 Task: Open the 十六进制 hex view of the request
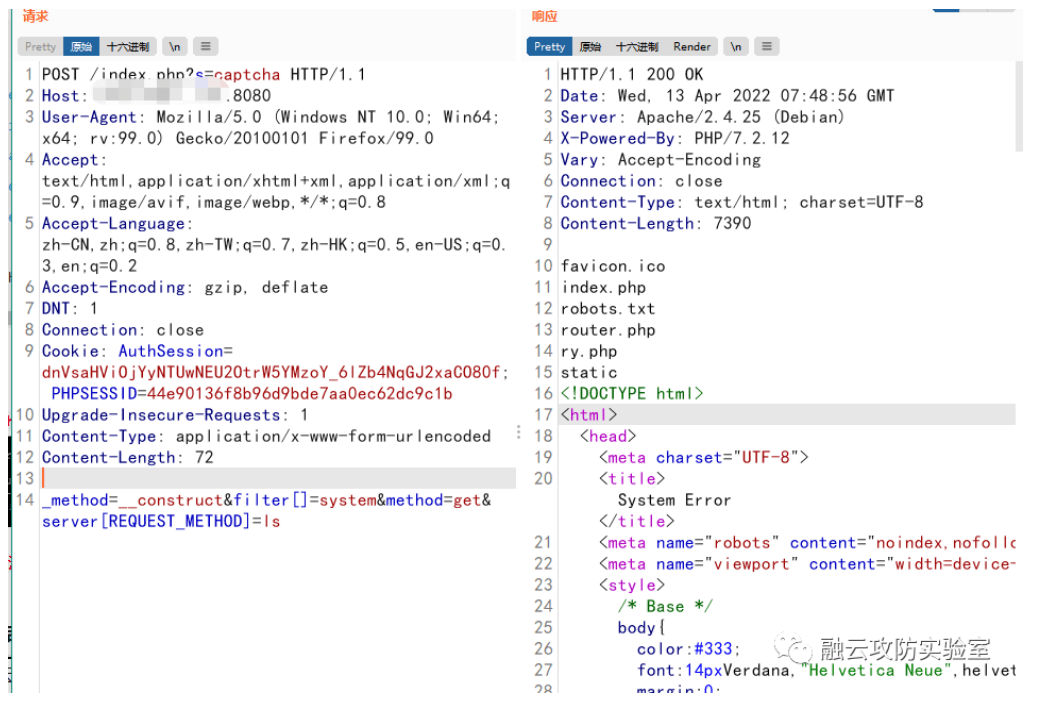pyautogui.click(x=129, y=46)
